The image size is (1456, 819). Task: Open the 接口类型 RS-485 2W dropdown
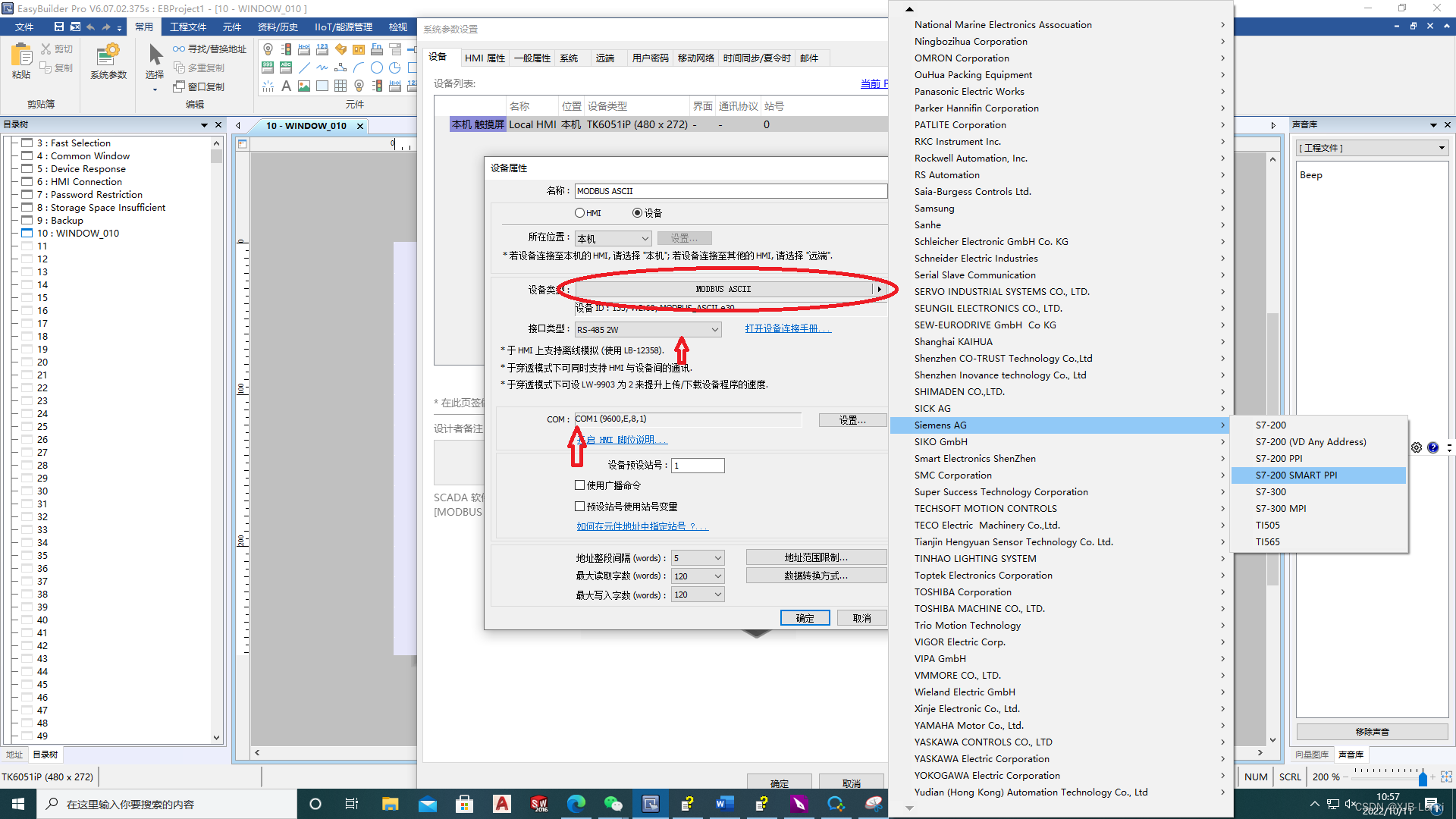click(x=648, y=330)
